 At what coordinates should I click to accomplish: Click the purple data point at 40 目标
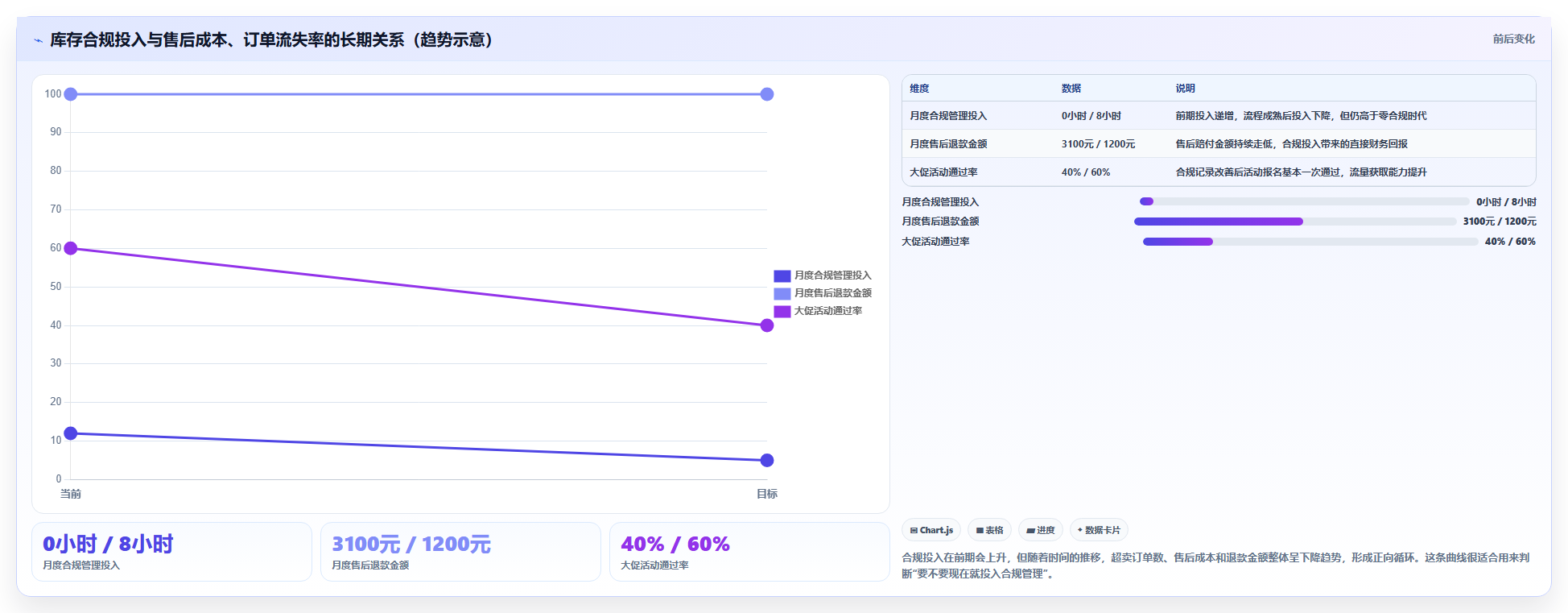(x=767, y=325)
